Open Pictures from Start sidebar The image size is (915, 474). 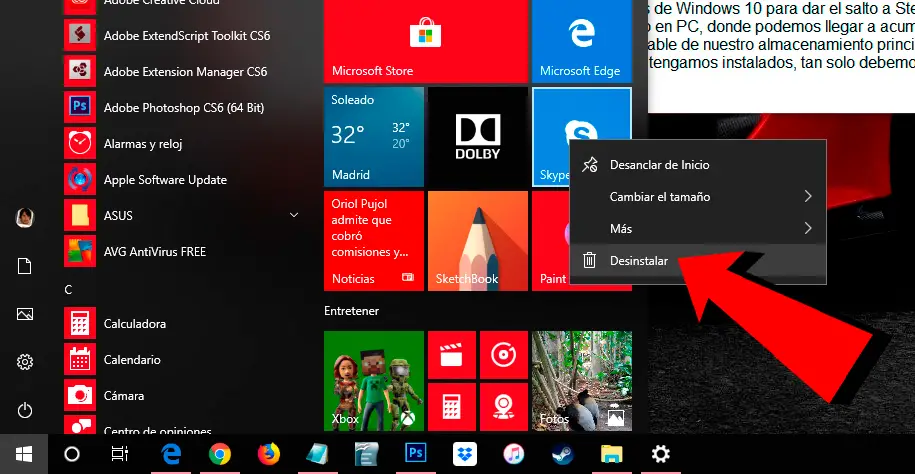[x=25, y=314]
